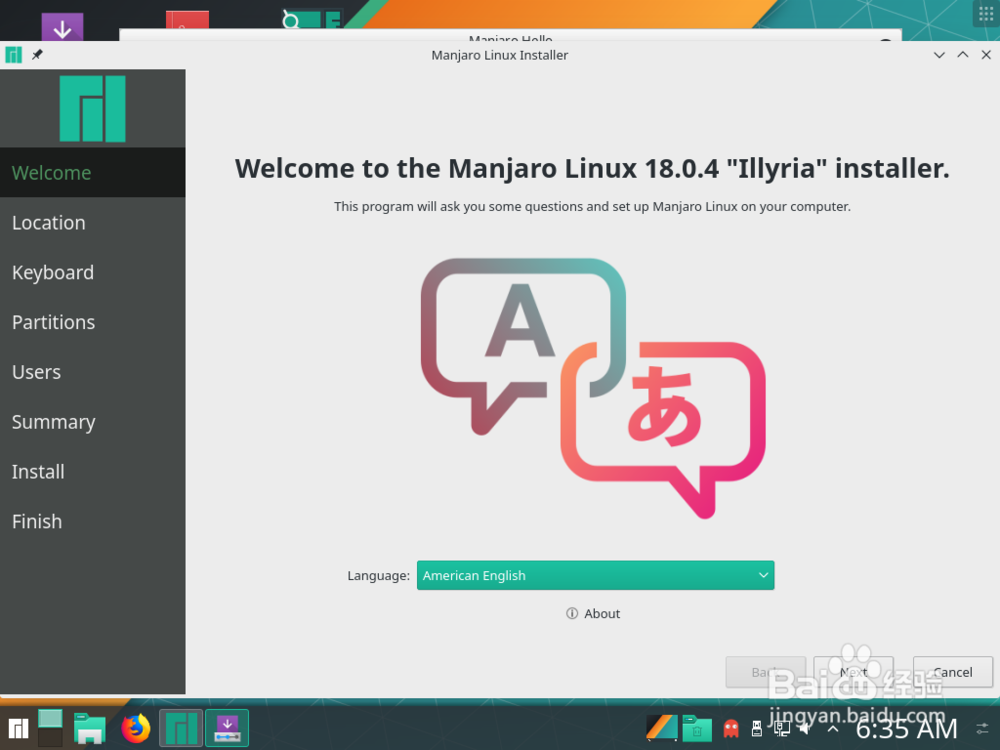
Task: Open the Language dropdown showing American English
Action: point(595,575)
